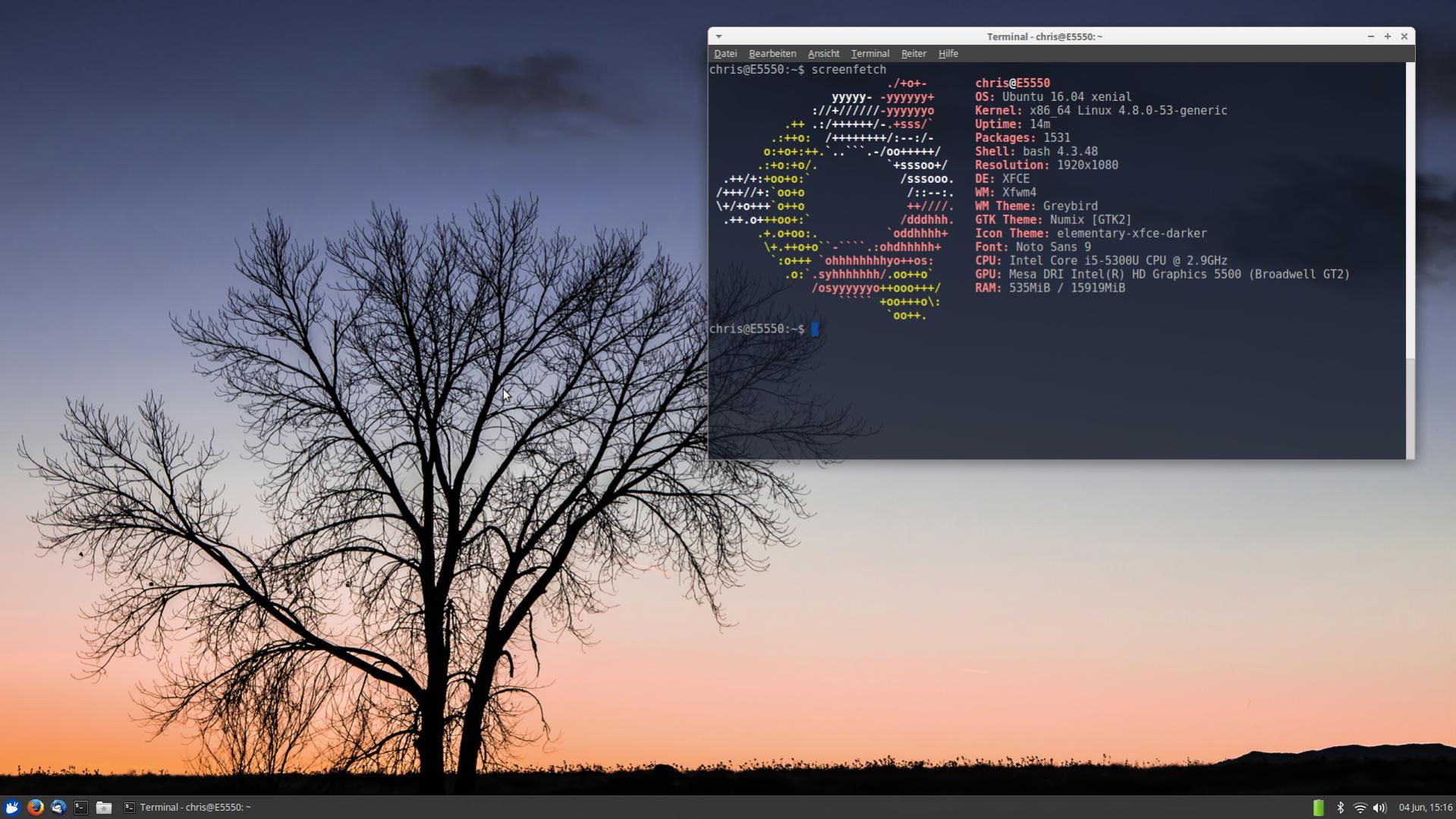The width and height of the screenshot is (1456, 819).
Task: Show calendar via the 04 Jun, 15:16 clock
Action: (1425, 808)
